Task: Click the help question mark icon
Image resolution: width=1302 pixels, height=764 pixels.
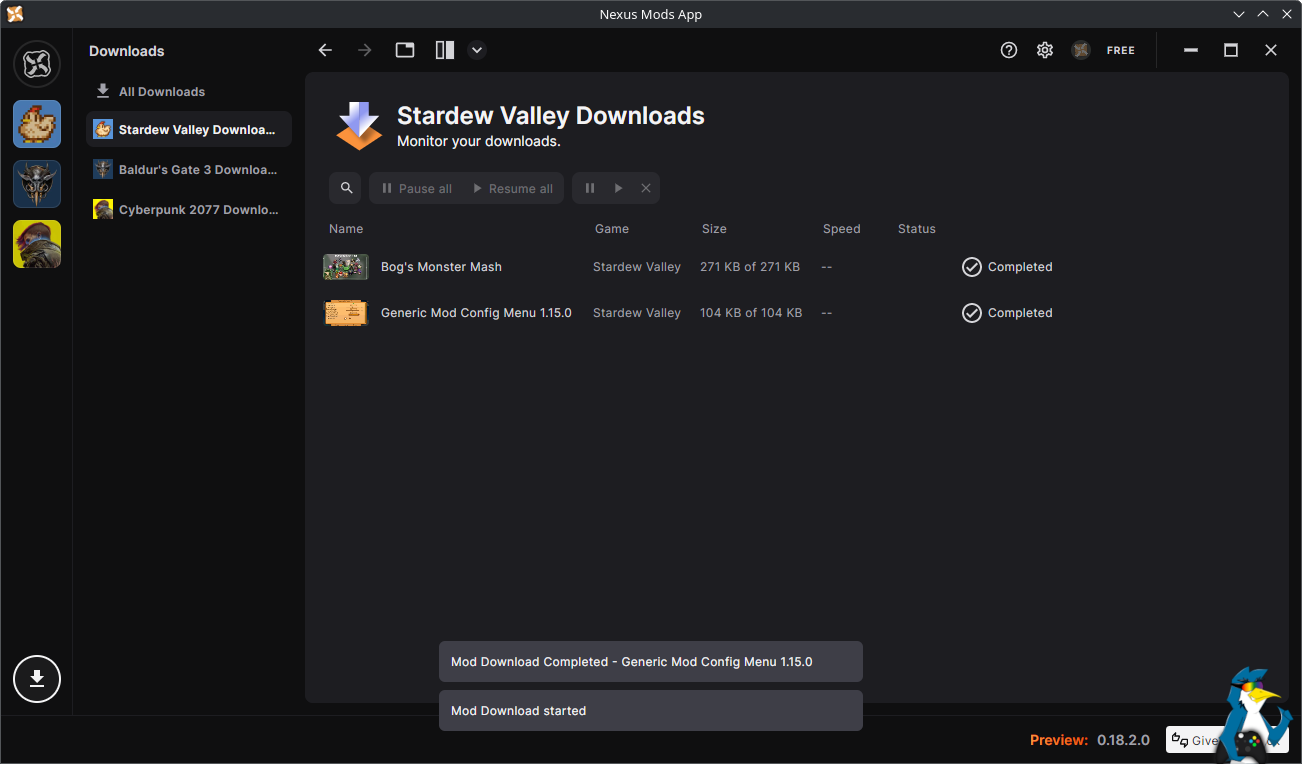Action: (x=1009, y=50)
